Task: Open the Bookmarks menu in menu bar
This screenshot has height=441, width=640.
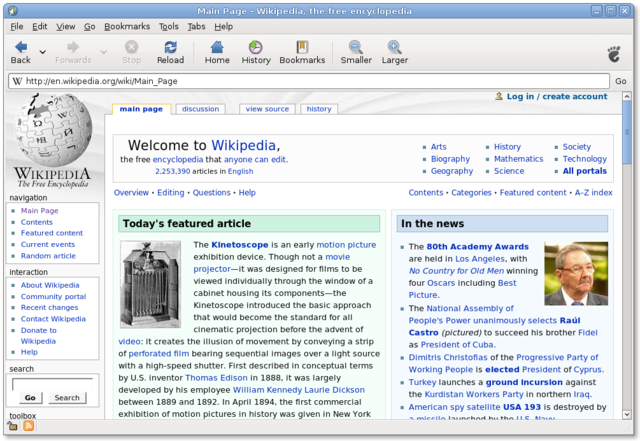Action: click(127, 27)
